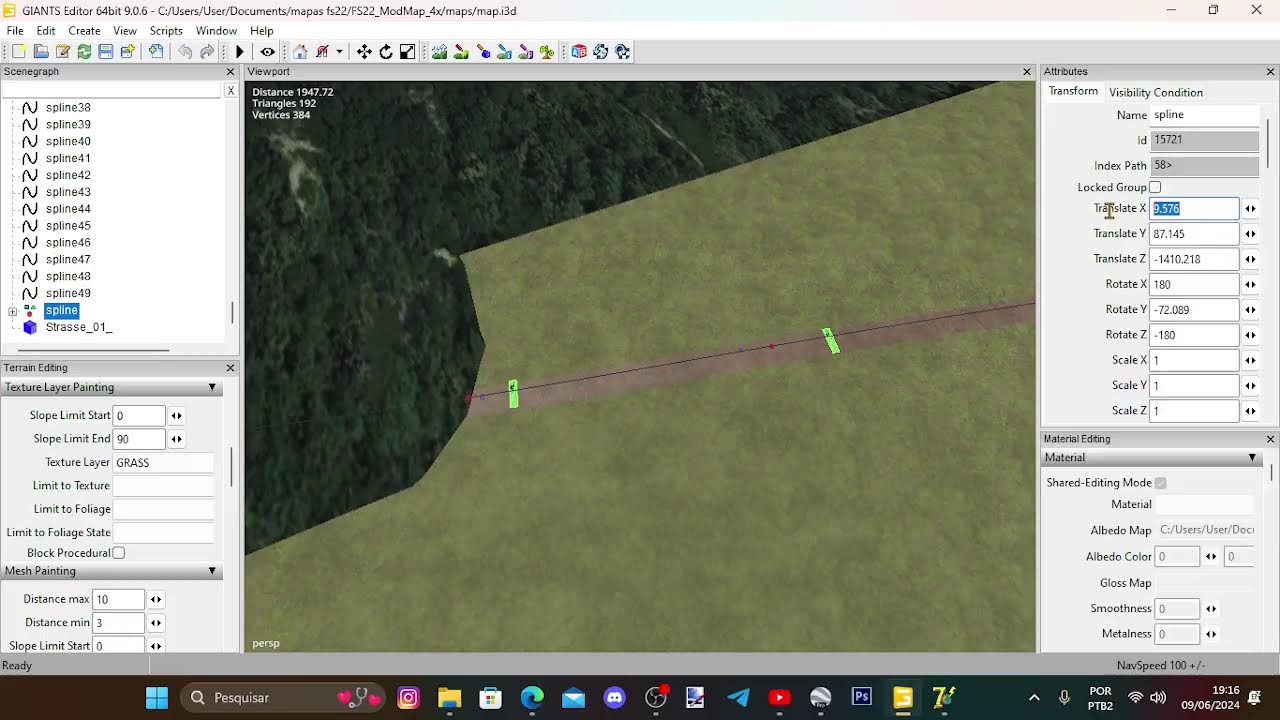Image resolution: width=1280 pixels, height=720 pixels.
Task: Click the Slope Limit End stepper arrows
Action: coord(176,439)
